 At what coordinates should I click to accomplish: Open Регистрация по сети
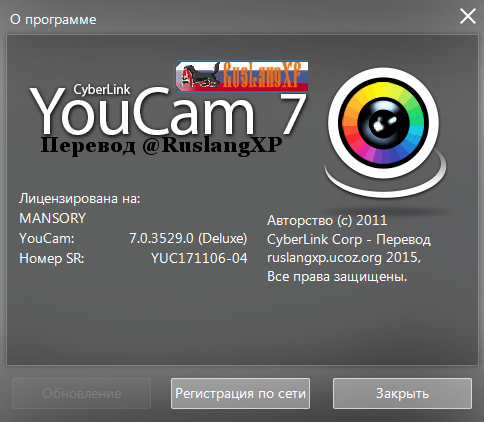click(x=240, y=393)
